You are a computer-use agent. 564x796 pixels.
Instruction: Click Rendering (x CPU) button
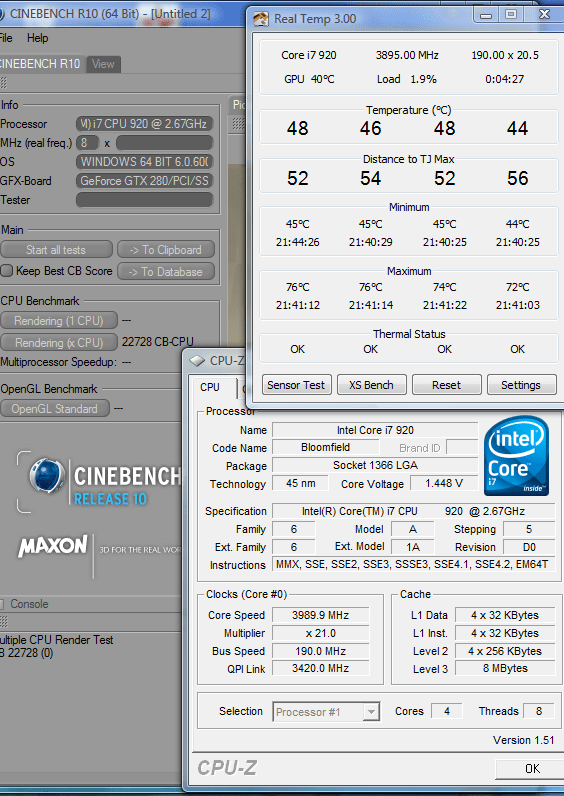tap(59, 343)
